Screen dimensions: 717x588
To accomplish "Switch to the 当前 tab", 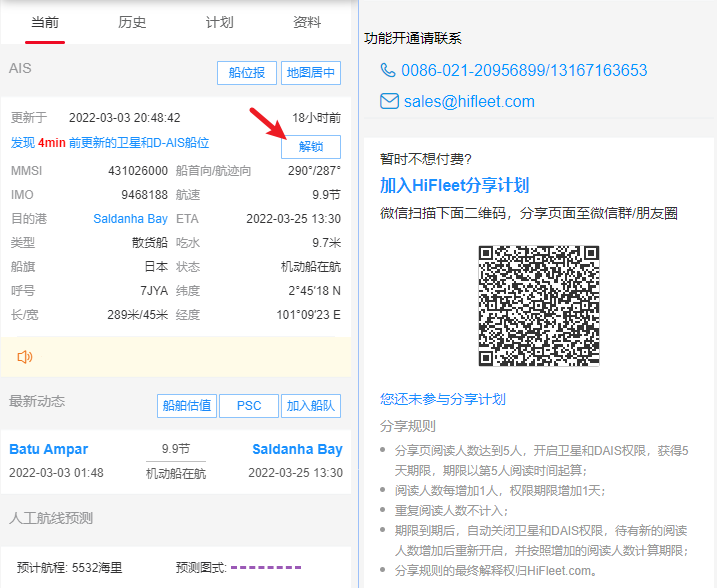I will 45,22.
